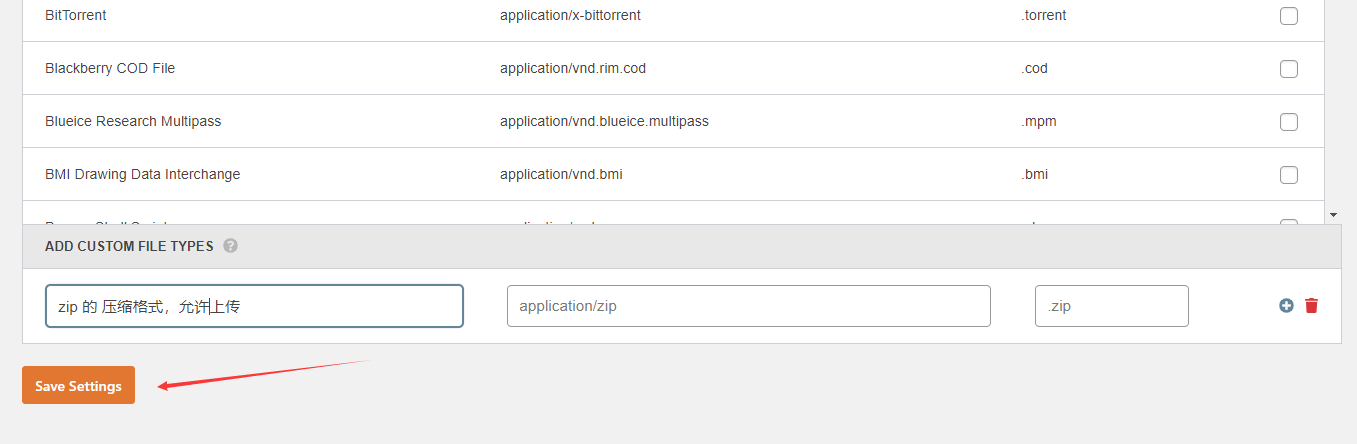Click the application/x-bittorrent MIME type text
This screenshot has width=1357, height=444.
[570, 16]
